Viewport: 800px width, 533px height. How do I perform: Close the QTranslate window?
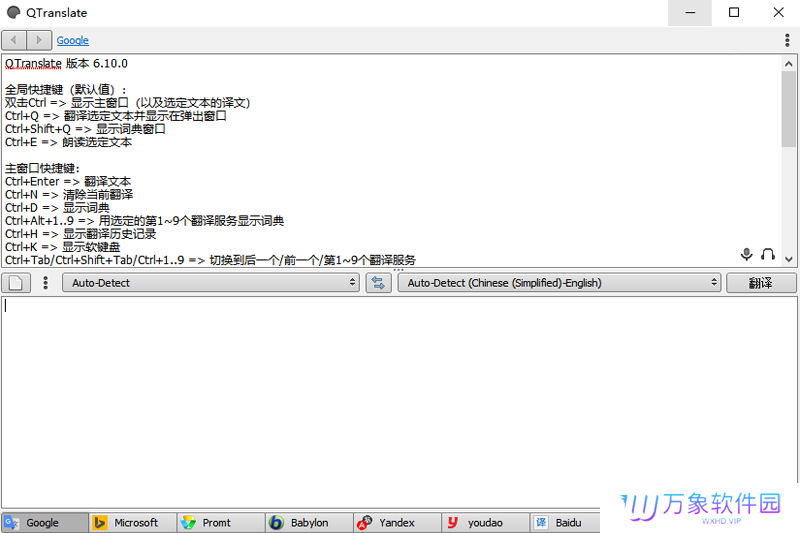point(778,13)
